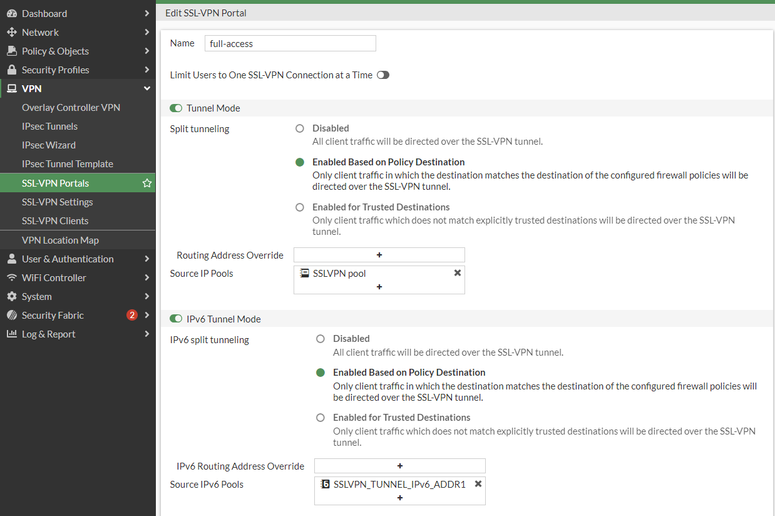Click the Security Fabric alert badge

tap(132, 316)
